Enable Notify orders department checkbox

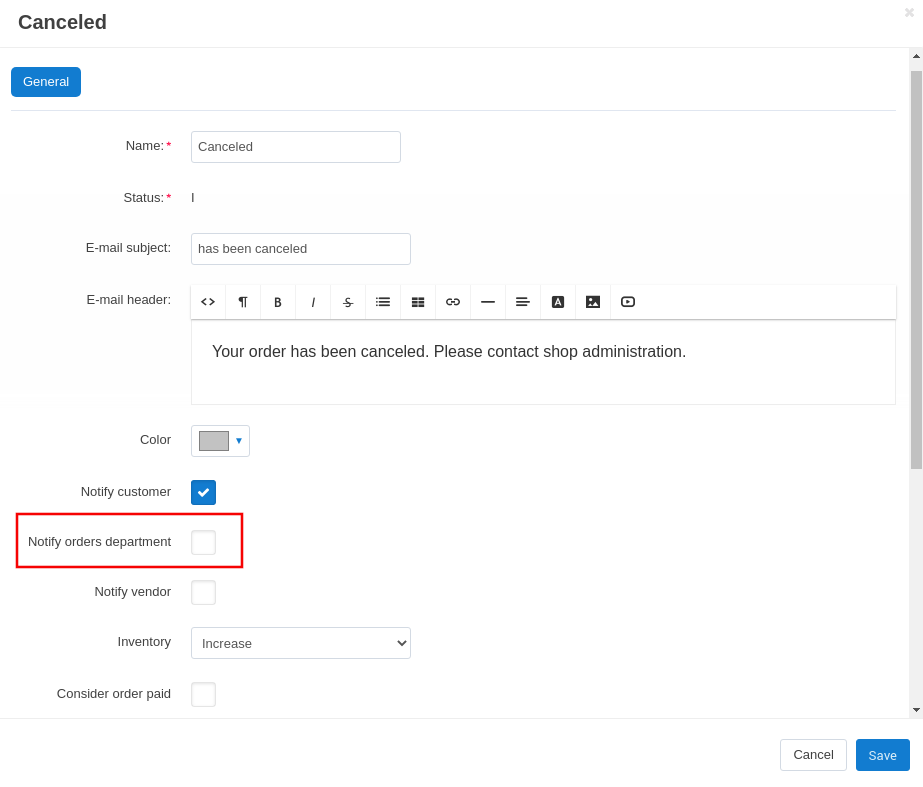click(203, 542)
